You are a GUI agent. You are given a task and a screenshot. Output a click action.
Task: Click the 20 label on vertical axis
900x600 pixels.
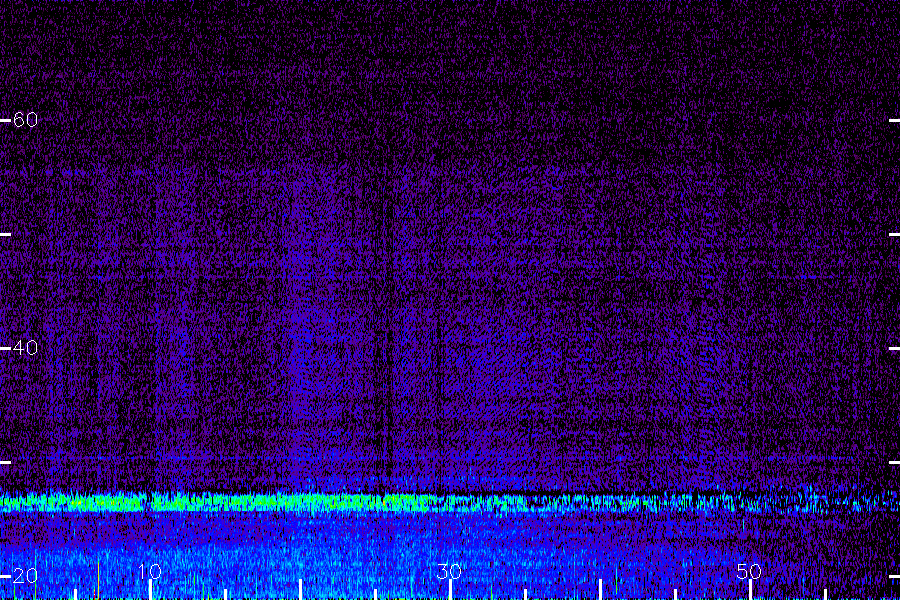coord(25,575)
